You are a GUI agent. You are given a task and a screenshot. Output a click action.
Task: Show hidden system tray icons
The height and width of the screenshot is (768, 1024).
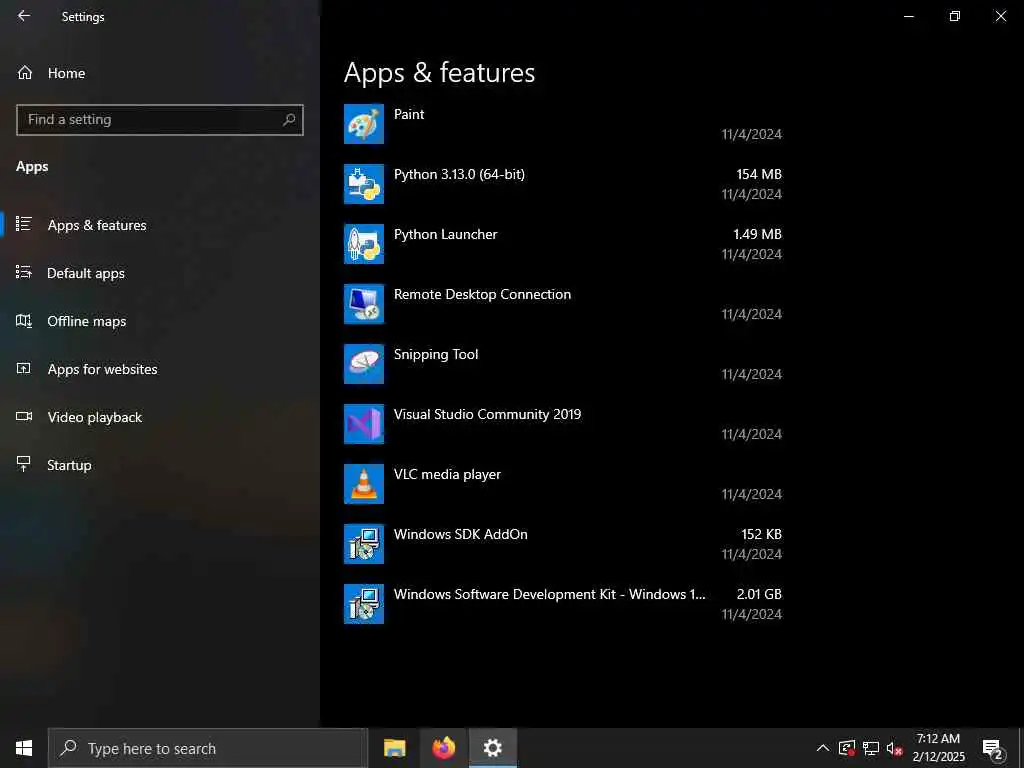click(x=823, y=748)
